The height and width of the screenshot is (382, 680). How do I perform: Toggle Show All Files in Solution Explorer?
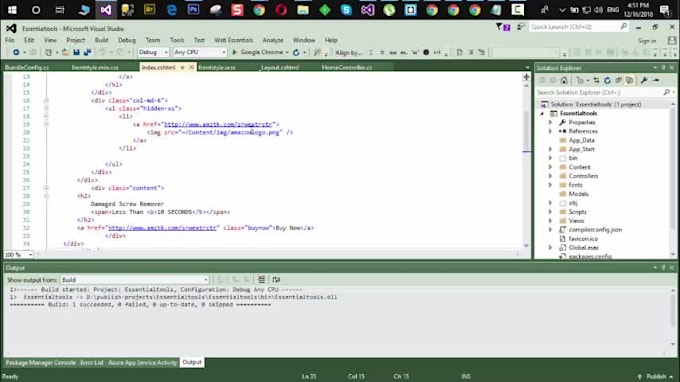(x=629, y=80)
